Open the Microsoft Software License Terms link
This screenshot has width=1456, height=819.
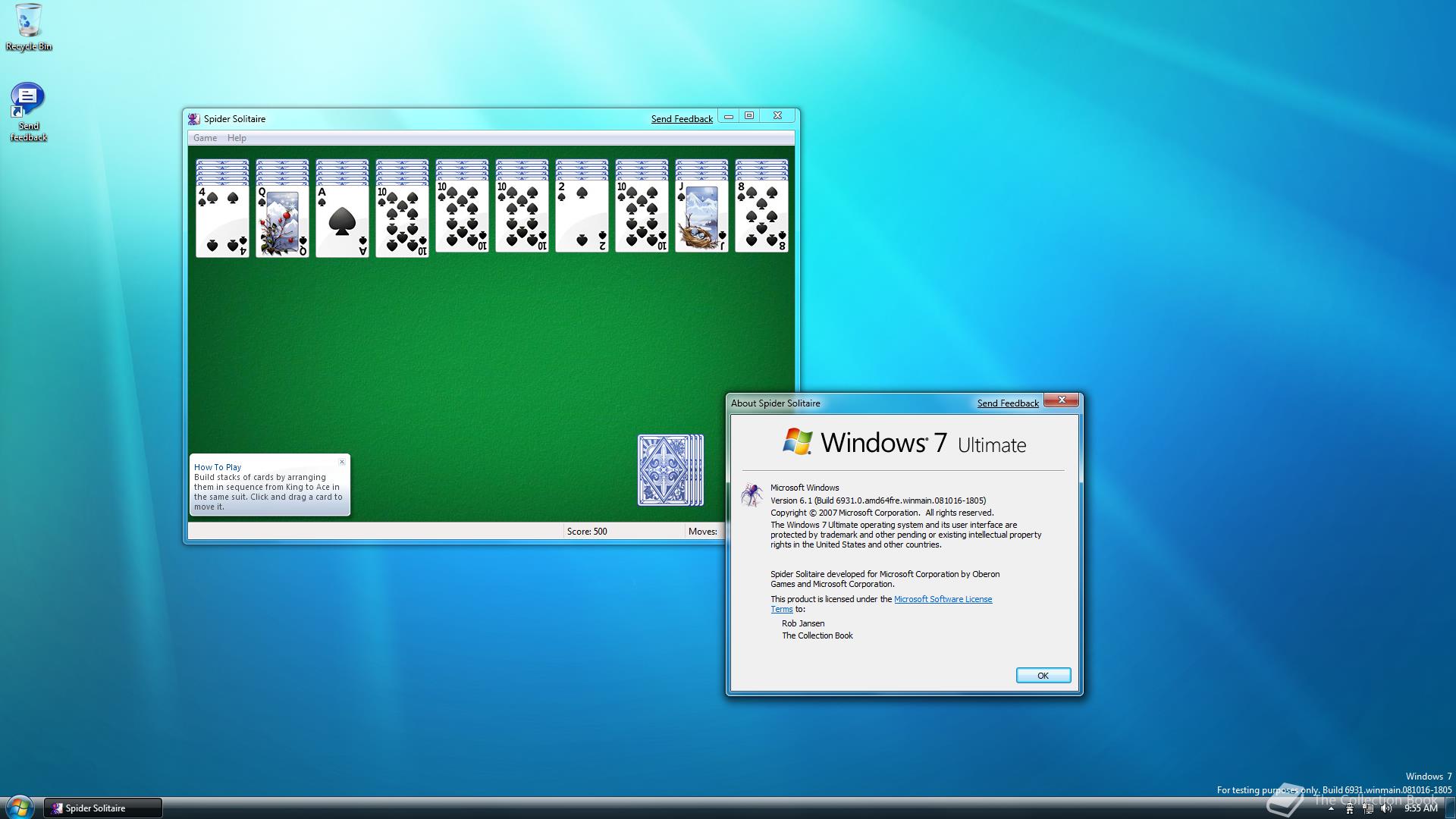click(943, 599)
